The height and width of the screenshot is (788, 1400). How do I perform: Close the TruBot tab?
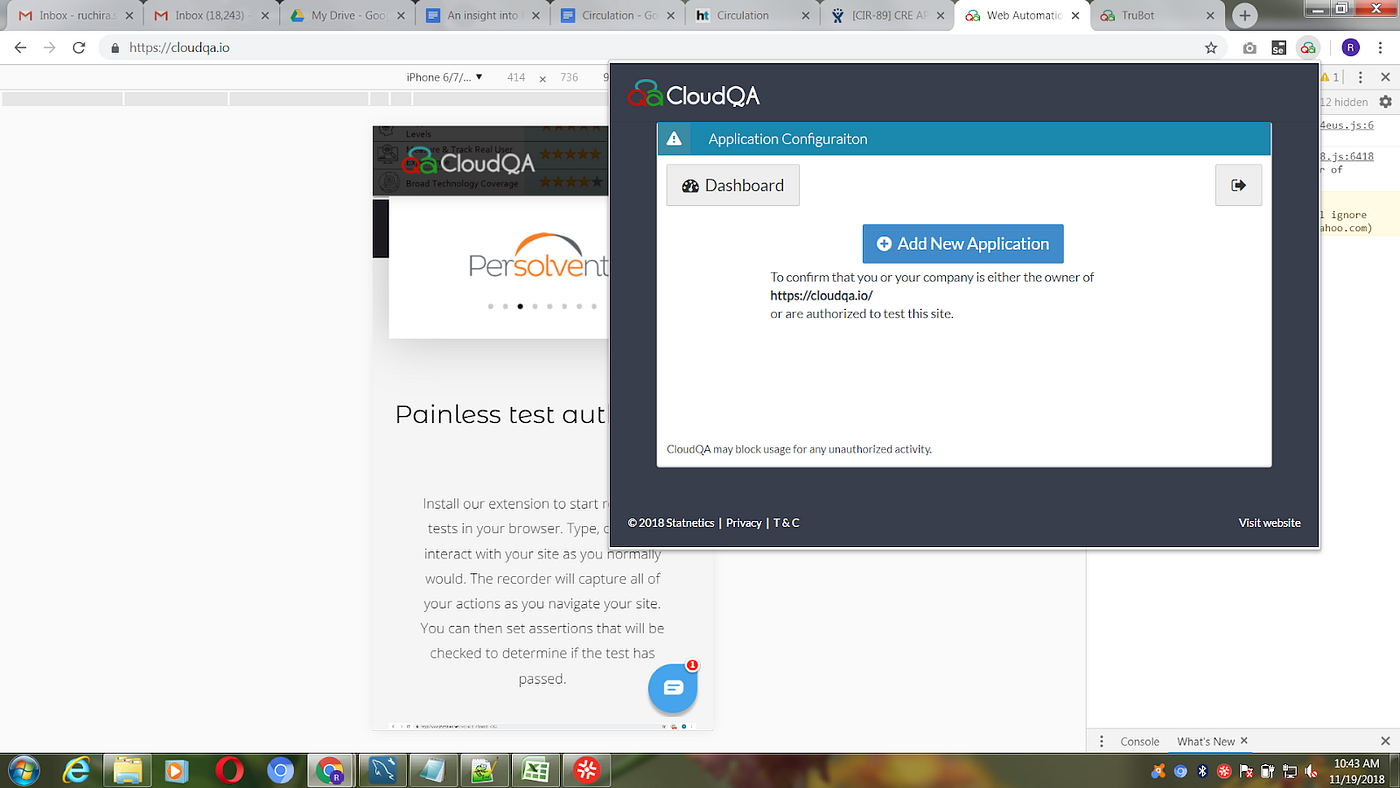click(x=1208, y=16)
